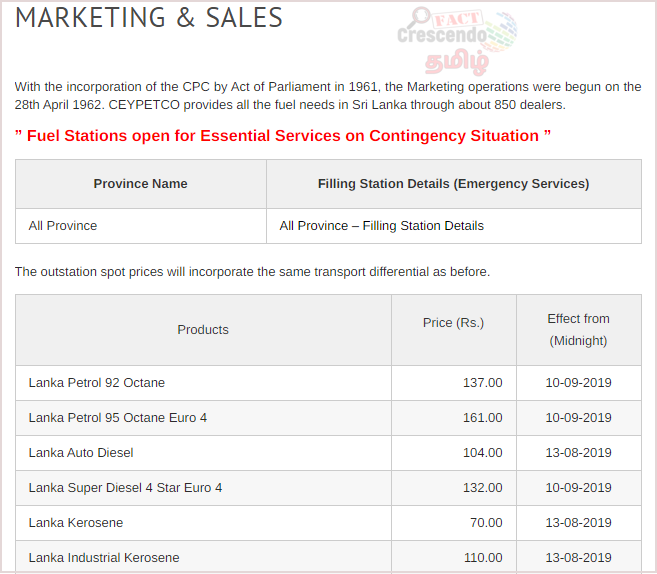Select the Fuel Stations open for Essential Services notice
Screen dimensions: 657x574
point(283,136)
